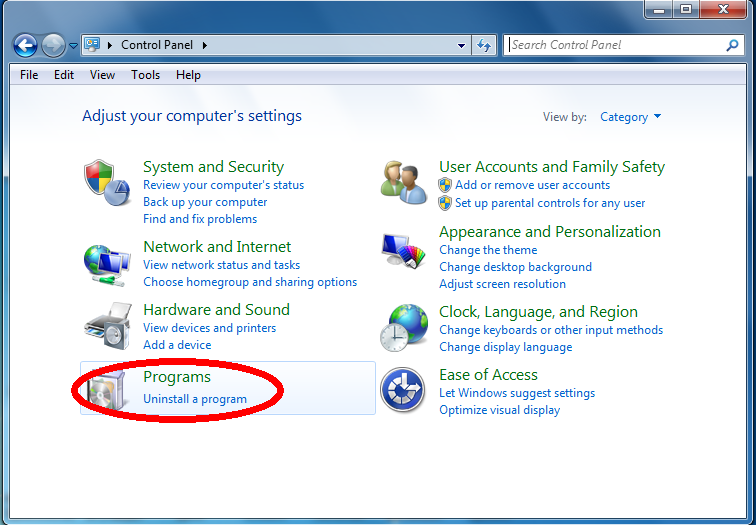
Task: Click Change desktop background
Action: point(515,267)
